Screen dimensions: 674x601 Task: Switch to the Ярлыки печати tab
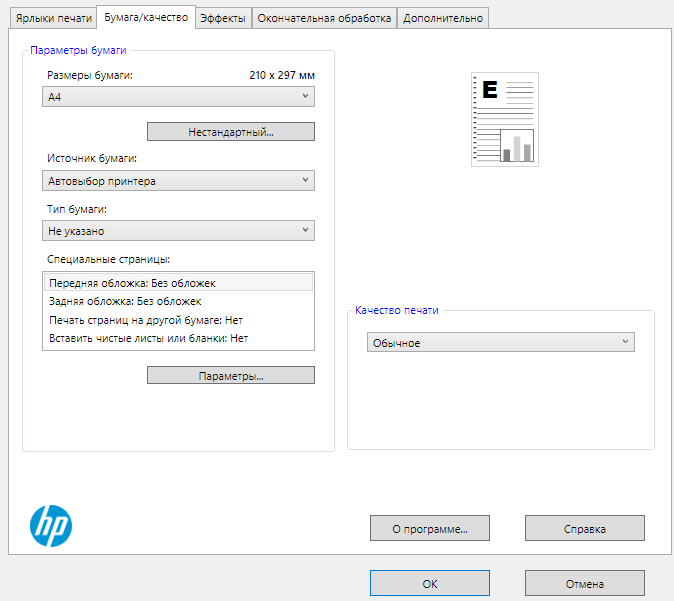pyautogui.click(x=53, y=18)
